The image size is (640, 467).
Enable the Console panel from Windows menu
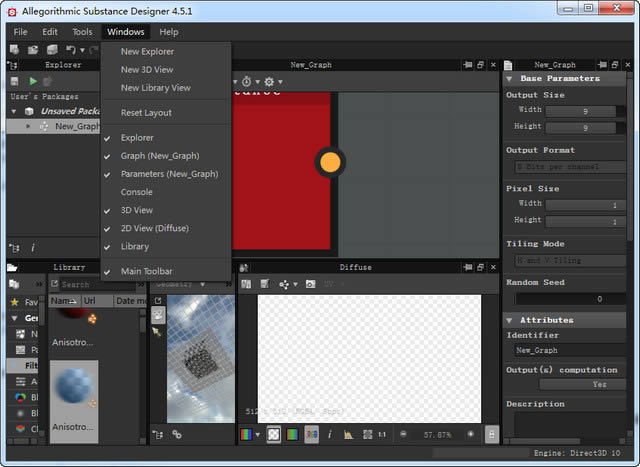137,192
